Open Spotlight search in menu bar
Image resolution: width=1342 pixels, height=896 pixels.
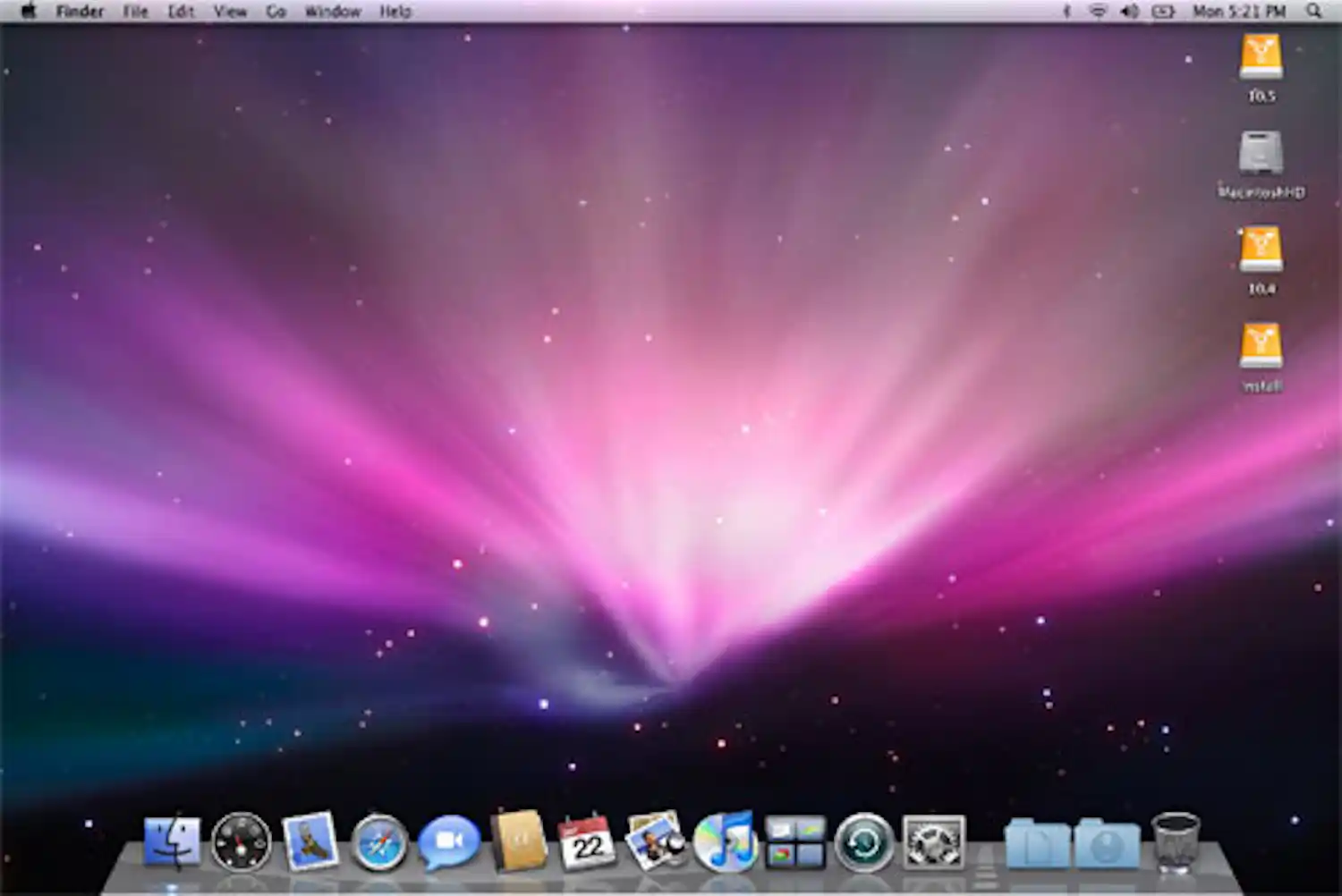point(1313,11)
